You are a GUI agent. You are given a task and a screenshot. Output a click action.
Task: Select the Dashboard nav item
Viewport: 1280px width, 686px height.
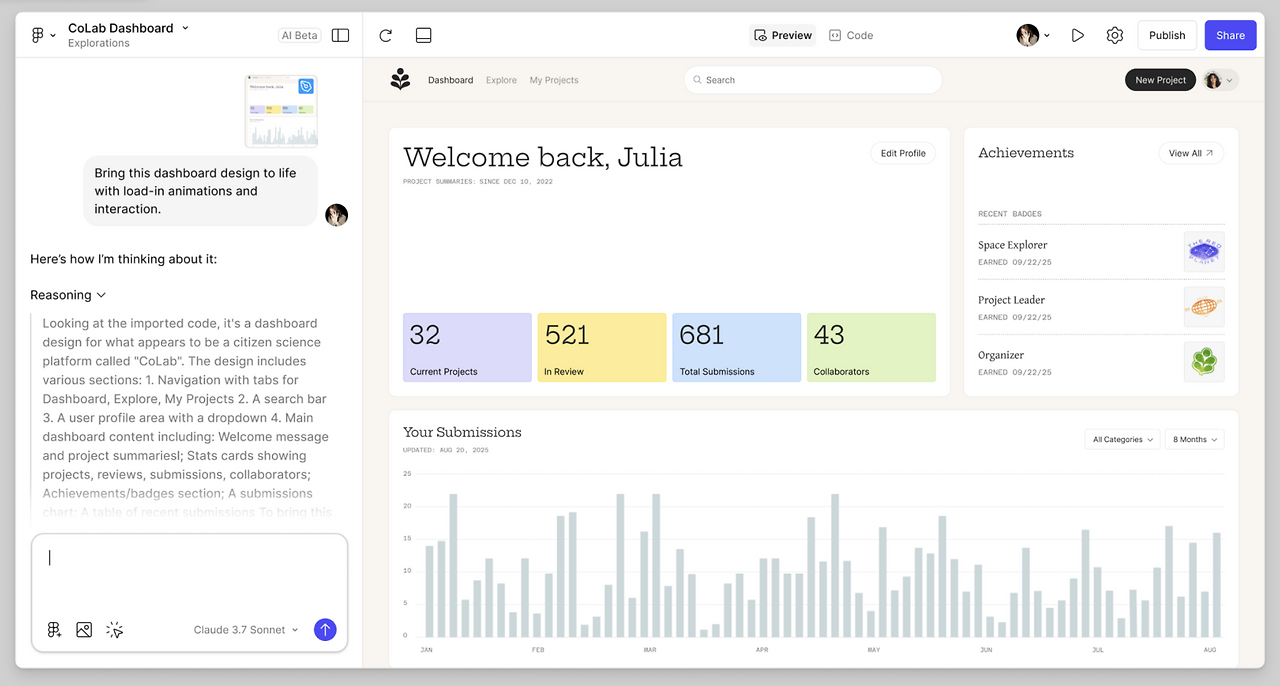[x=450, y=80]
